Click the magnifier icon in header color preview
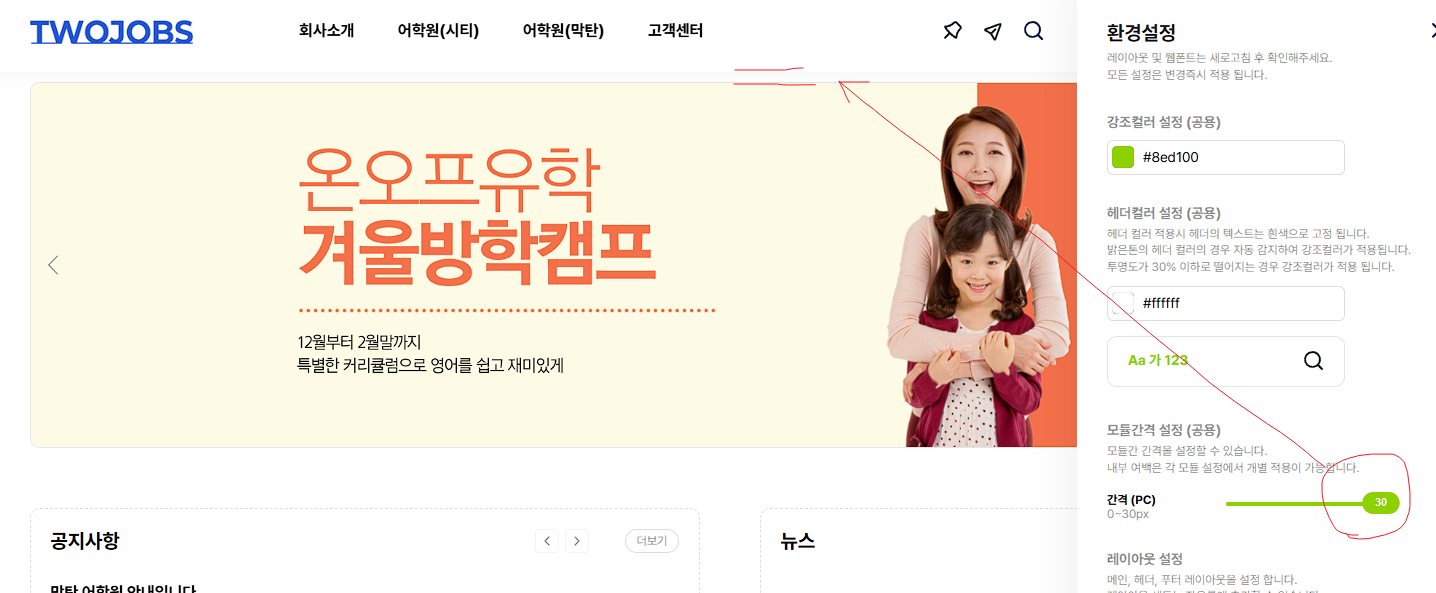The width and height of the screenshot is (1436, 593). 1313,360
